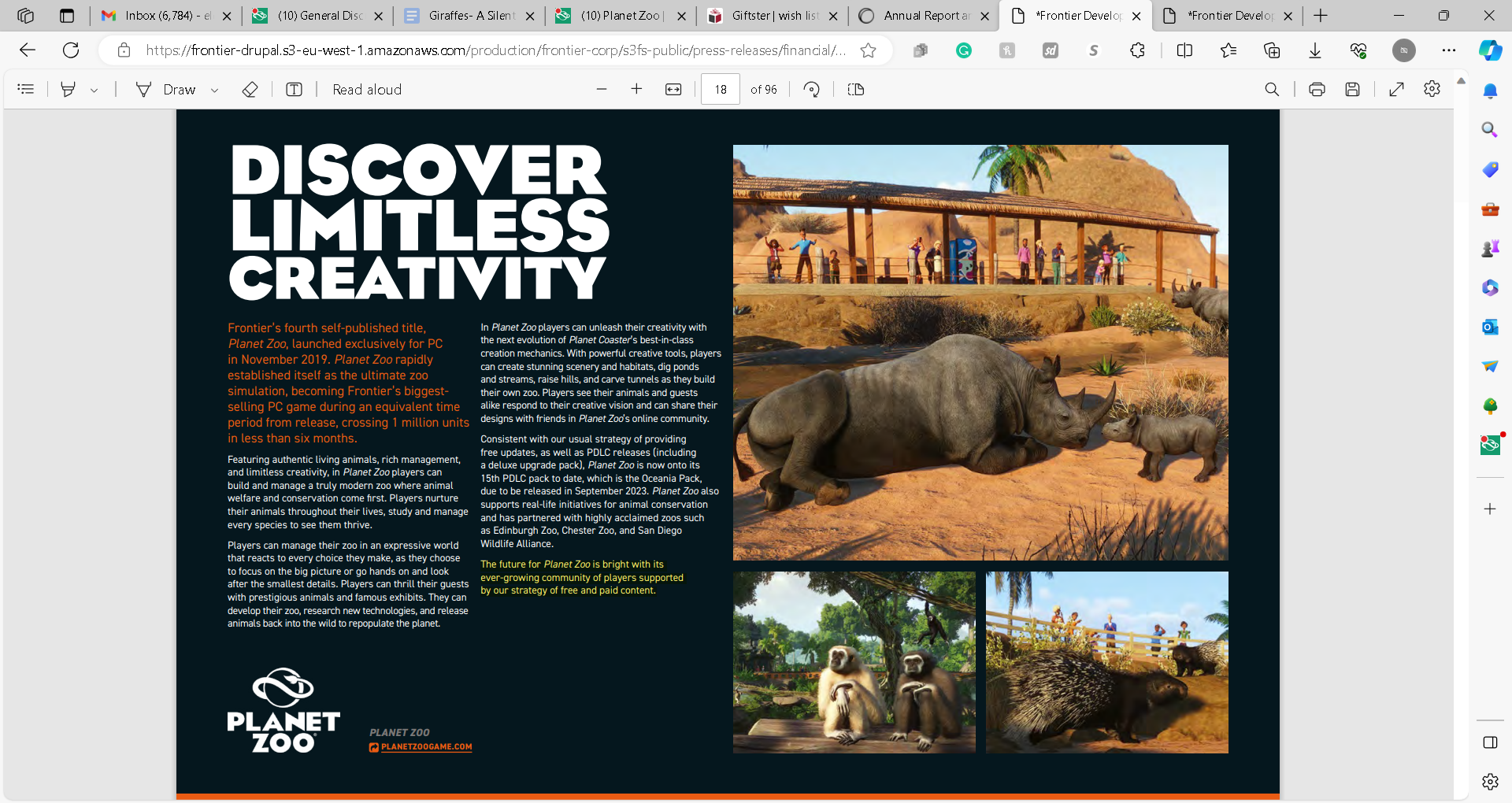
Task: Open the sidebar Tools briefcase icon
Action: coord(1490,209)
